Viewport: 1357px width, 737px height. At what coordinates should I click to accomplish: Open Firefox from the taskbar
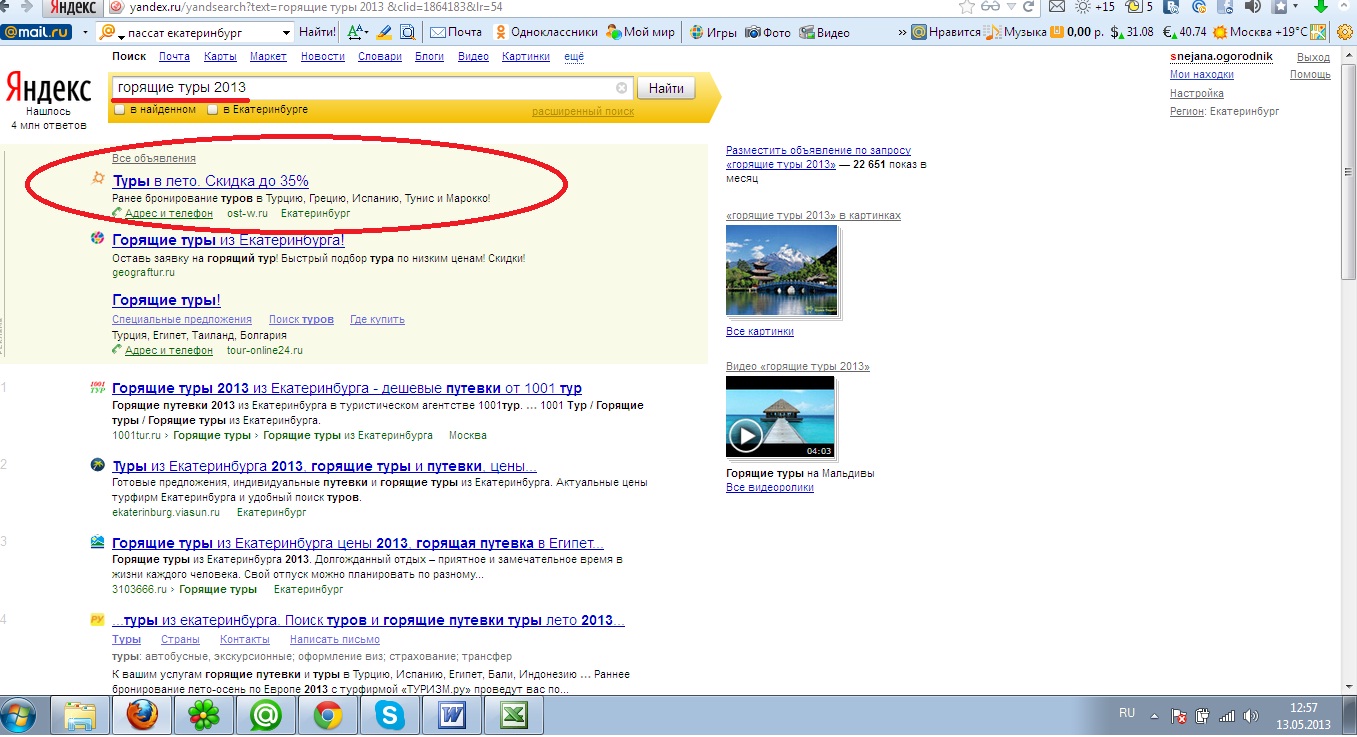143,716
